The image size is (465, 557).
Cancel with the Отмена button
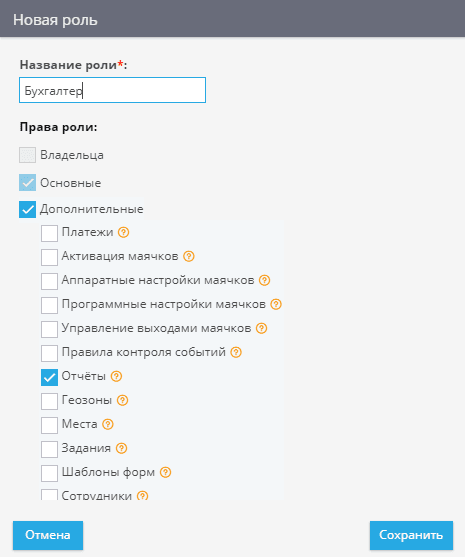click(x=48, y=535)
